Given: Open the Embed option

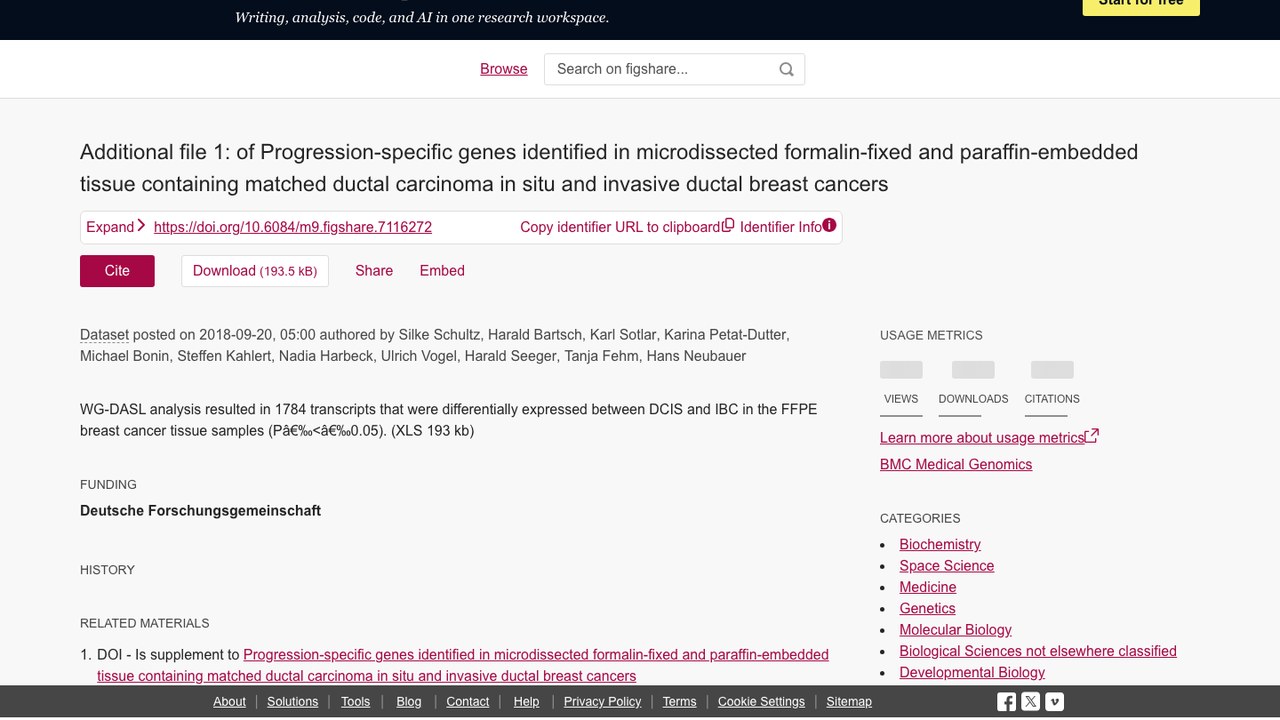Looking at the screenshot, I should [442, 271].
